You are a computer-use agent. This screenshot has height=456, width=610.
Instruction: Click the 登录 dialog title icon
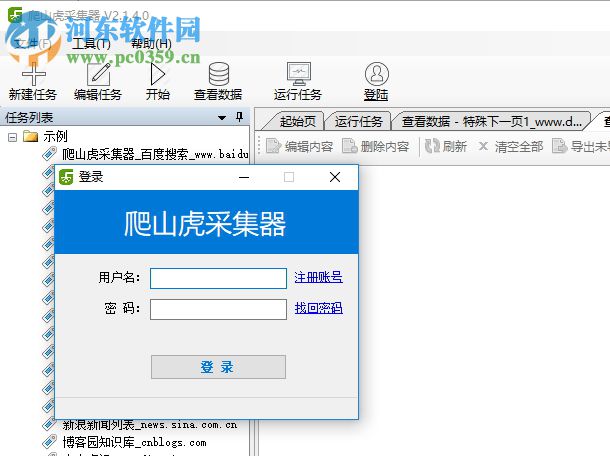coord(66,177)
